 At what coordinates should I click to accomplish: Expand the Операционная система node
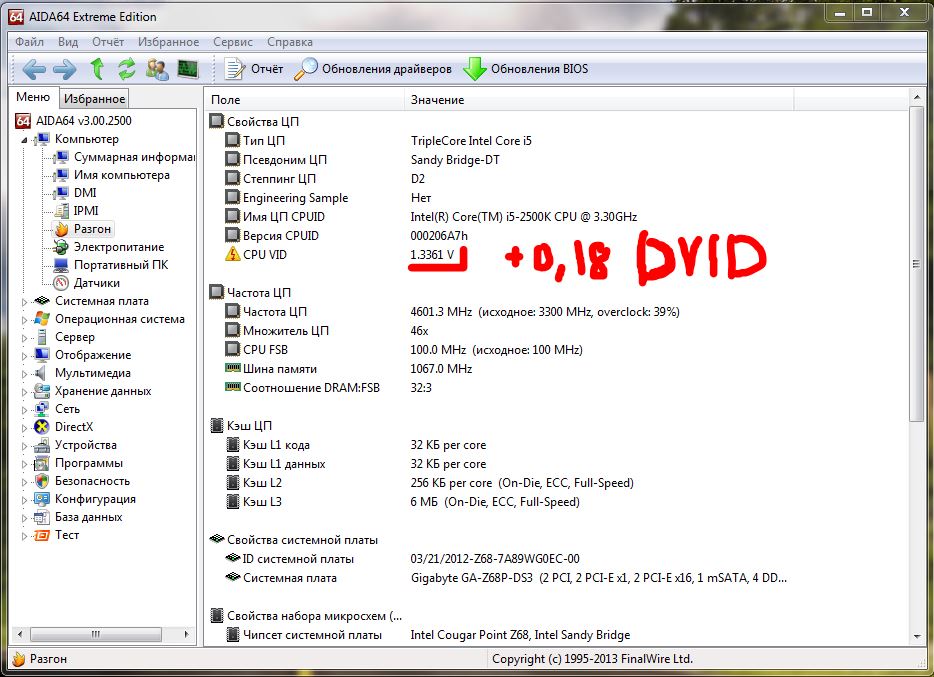pyautogui.click(x=24, y=320)
